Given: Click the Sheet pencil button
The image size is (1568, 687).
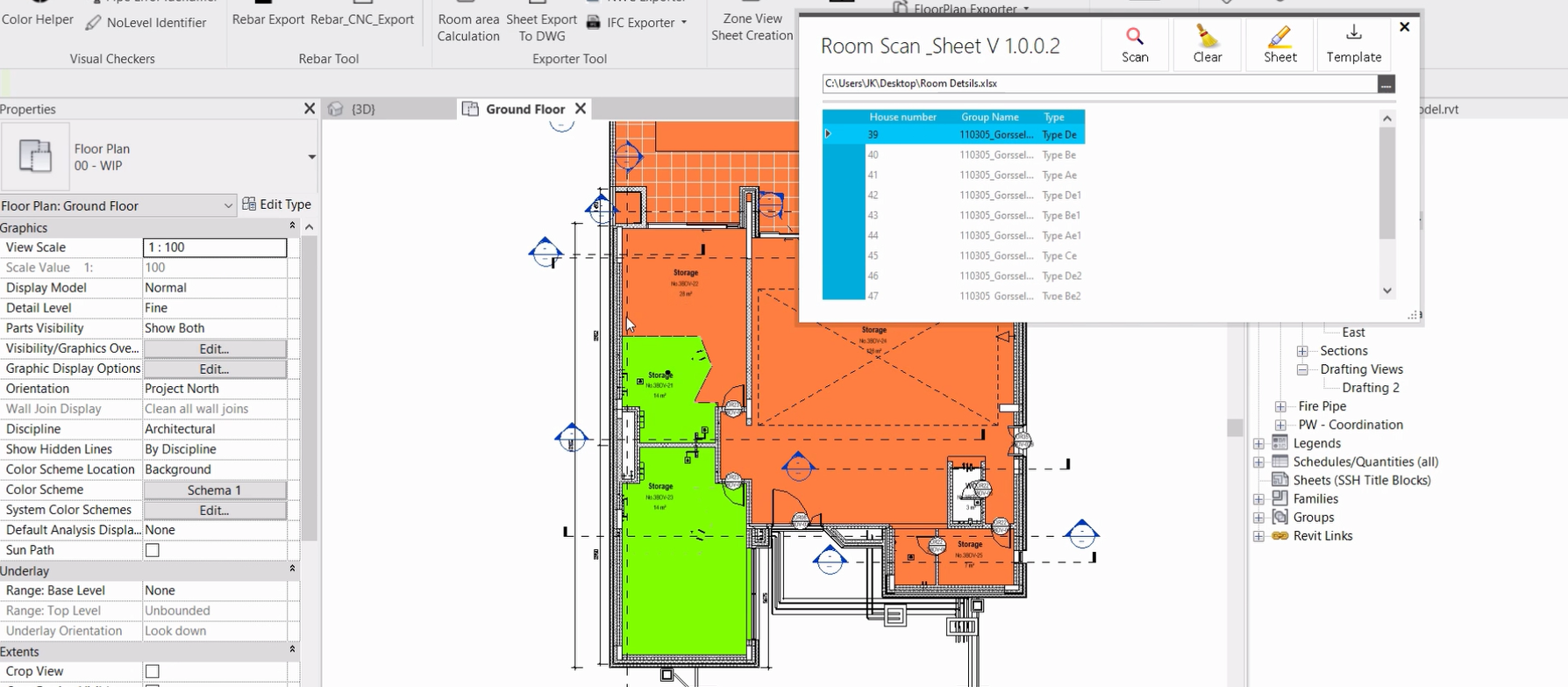Looking at the screenshot, I should pos(1280,45).
